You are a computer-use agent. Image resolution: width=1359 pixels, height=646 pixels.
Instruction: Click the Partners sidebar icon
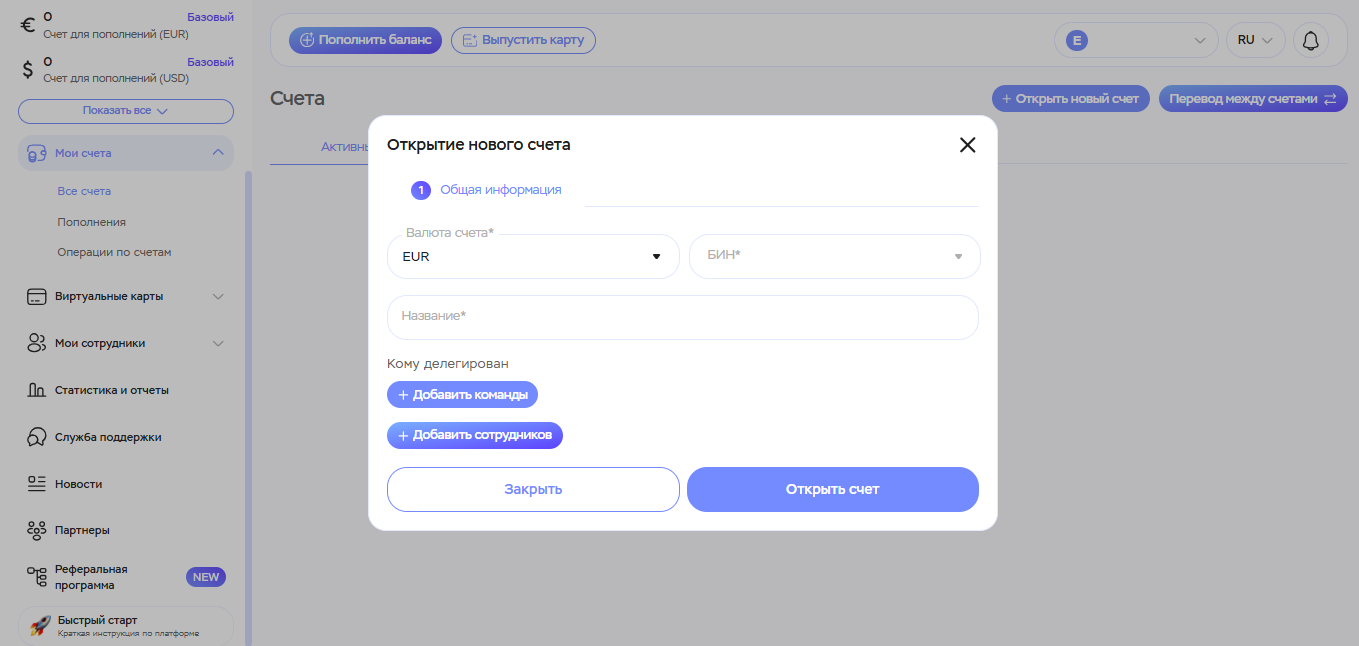coord(37,530)
